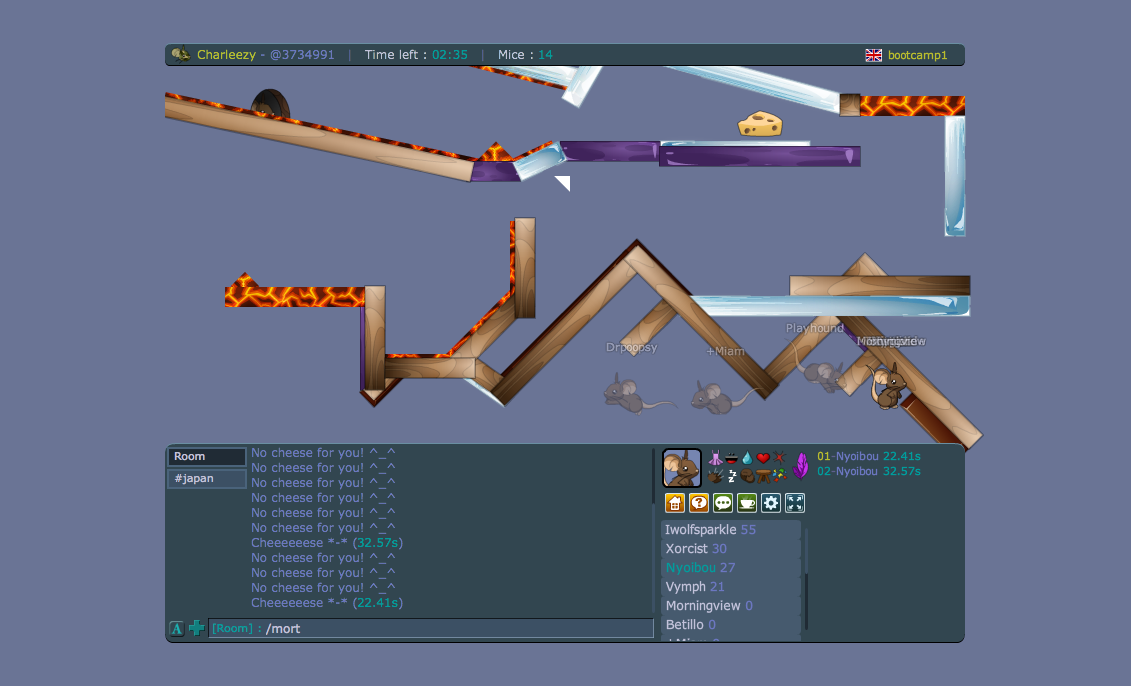Toggle fullscreen with the arrows button
The height and width of the screenshot is (686, 1131).
point(795,503)
